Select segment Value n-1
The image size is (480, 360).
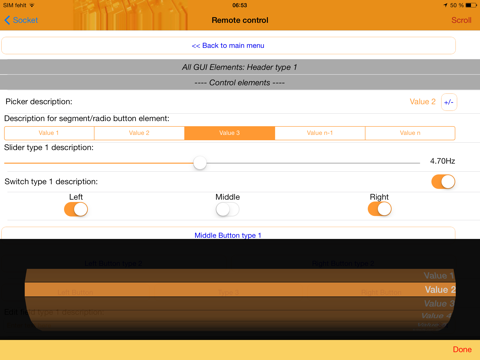320,133
